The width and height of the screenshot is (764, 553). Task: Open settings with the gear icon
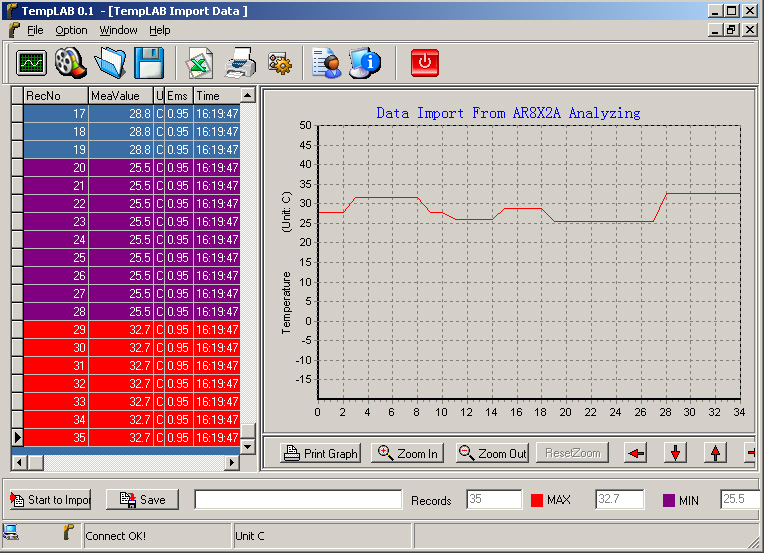tap(279, 63)
